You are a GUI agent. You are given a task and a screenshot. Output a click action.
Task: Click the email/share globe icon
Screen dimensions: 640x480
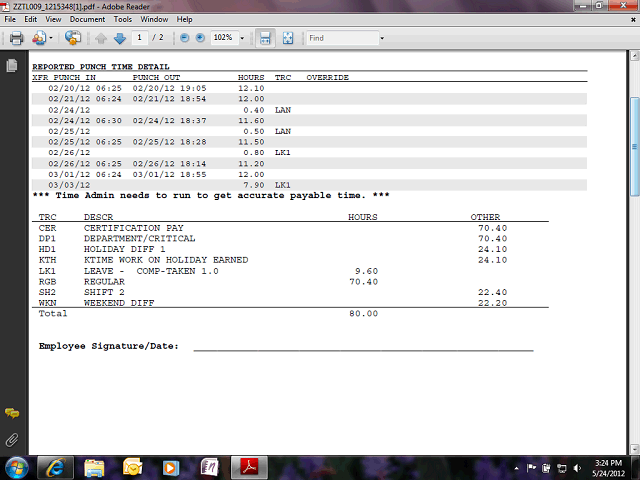(73, 38)
